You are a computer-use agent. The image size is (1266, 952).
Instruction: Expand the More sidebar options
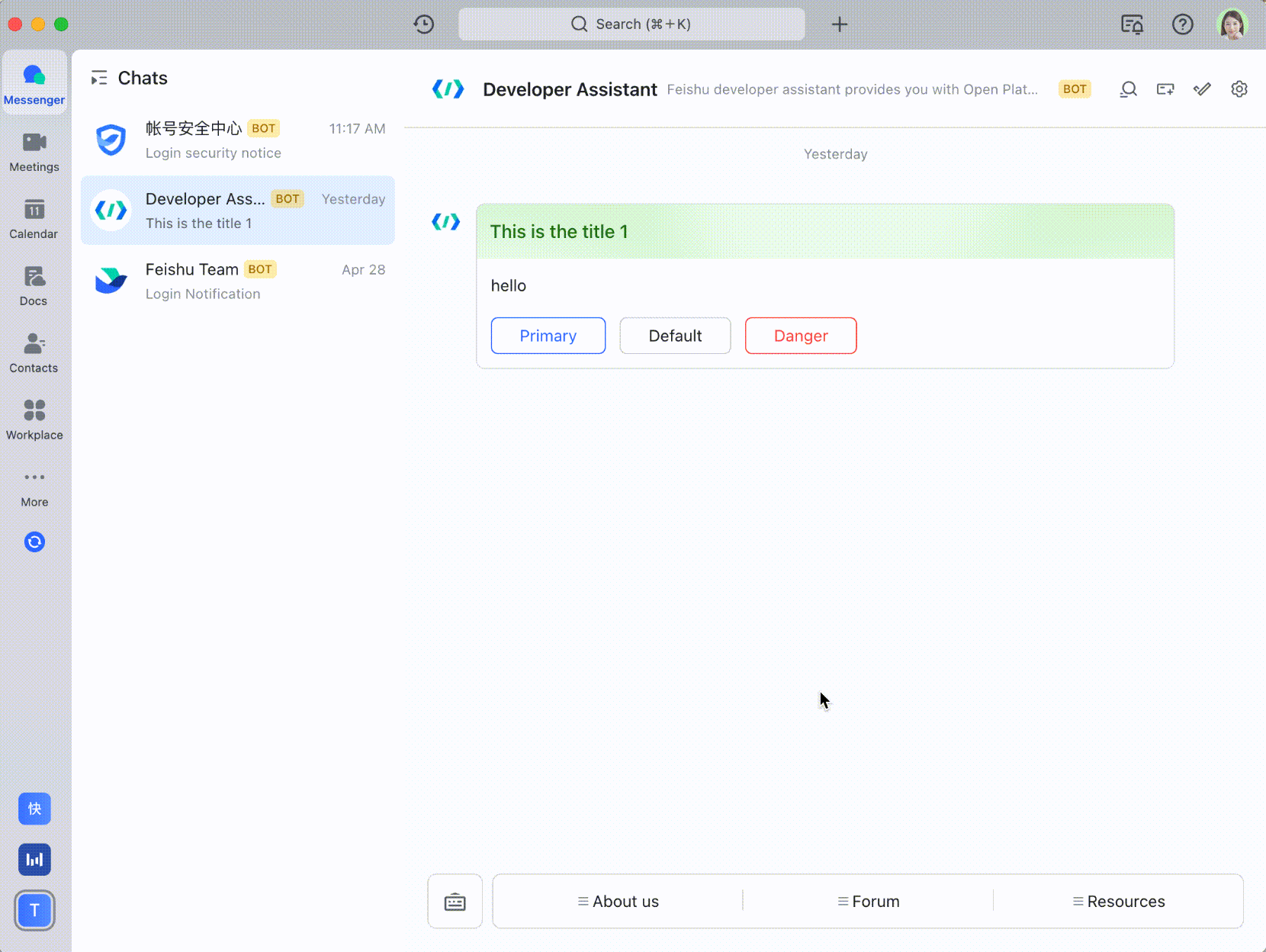click(34, 487)
